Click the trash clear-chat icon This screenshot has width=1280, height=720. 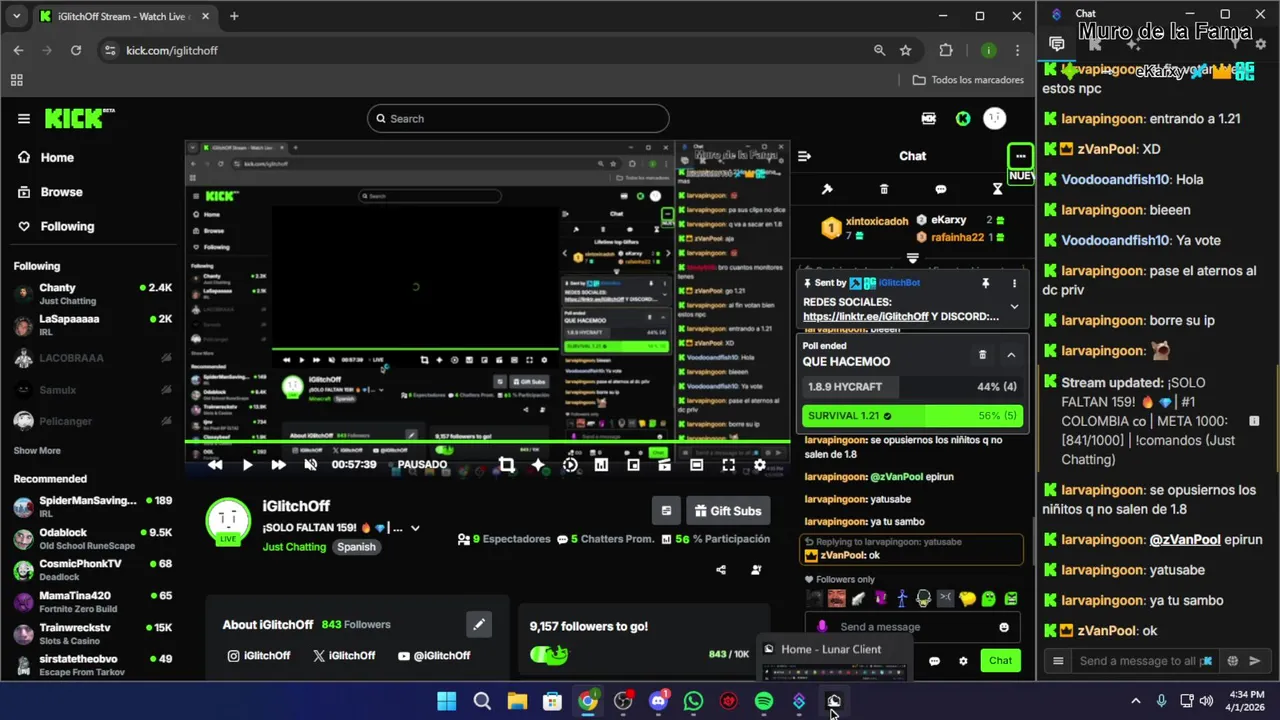(884, 189)
